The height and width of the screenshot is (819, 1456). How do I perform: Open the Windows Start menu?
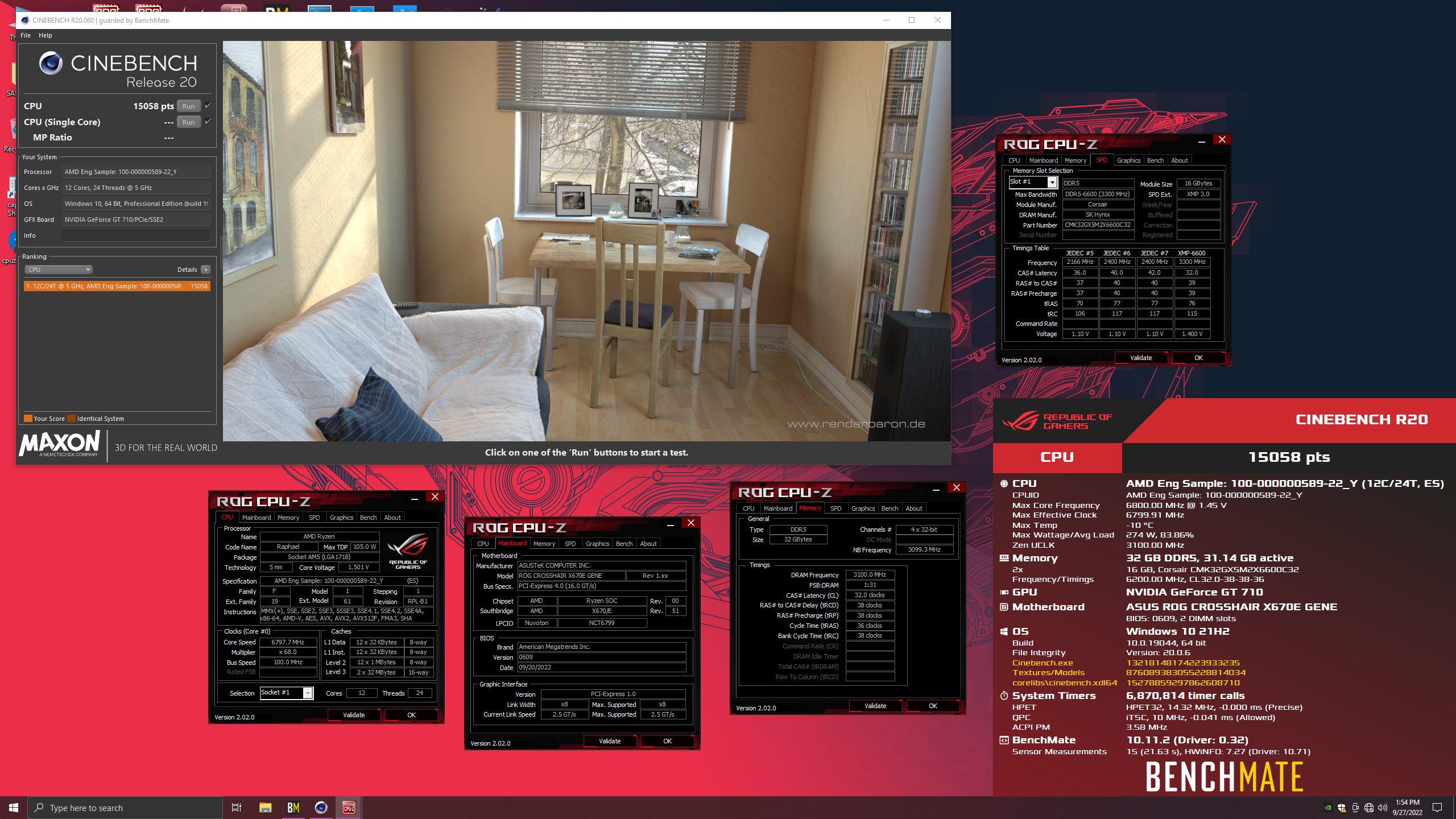point(14,808)
